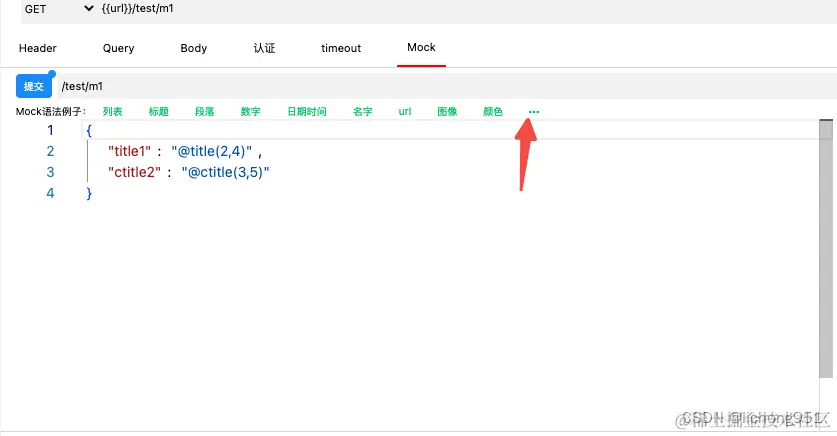The image size is (837, 436).
Task: Click the mock path field /test/m1
Action: click(x=447, y=86)
